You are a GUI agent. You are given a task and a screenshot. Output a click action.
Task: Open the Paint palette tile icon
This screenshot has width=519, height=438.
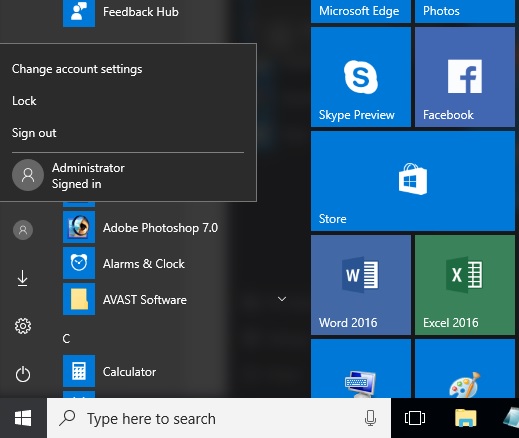[x=465, y=385]
